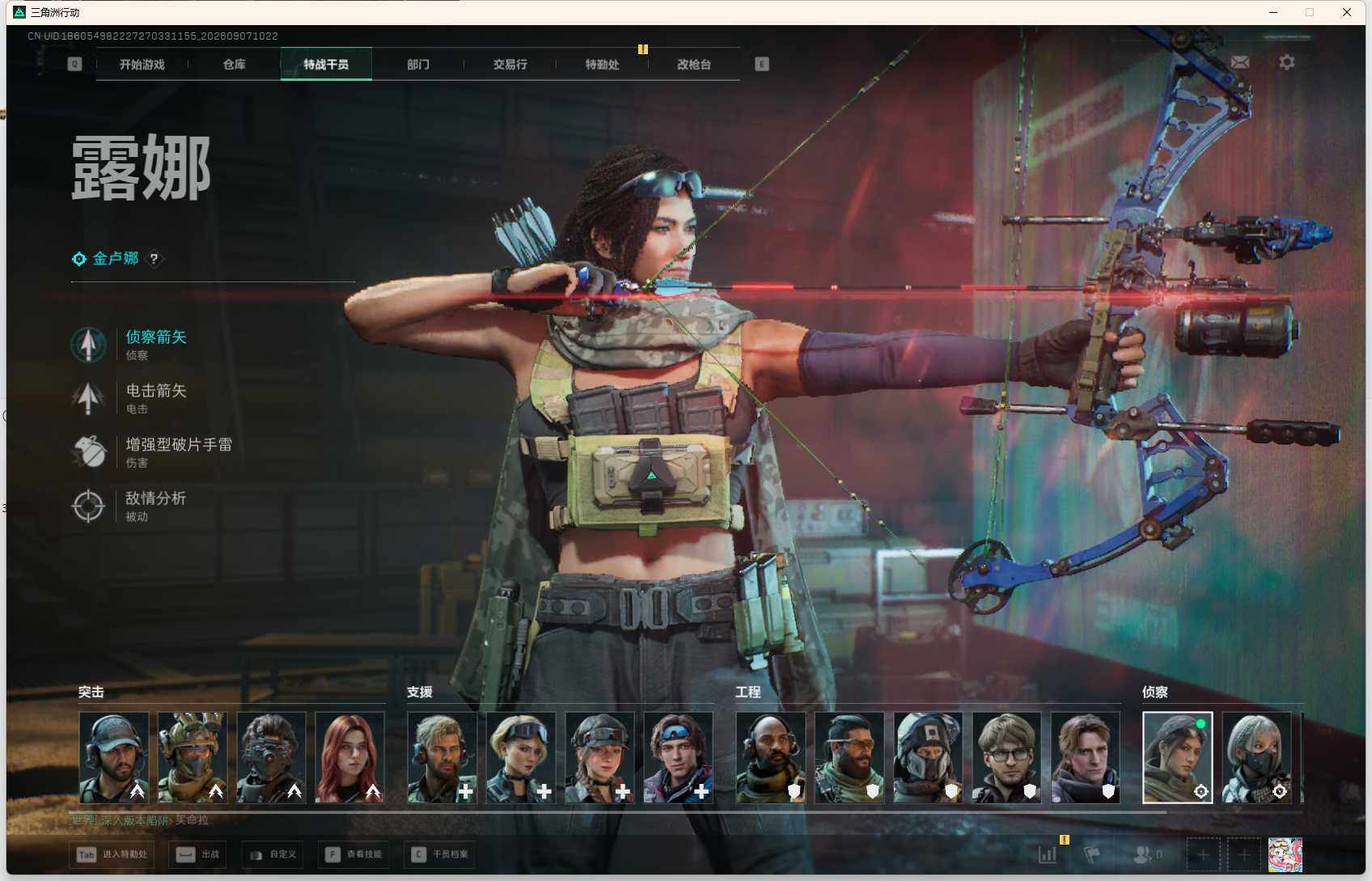Pick the blonde woman operator under 支援

click(x=521, y=757)
